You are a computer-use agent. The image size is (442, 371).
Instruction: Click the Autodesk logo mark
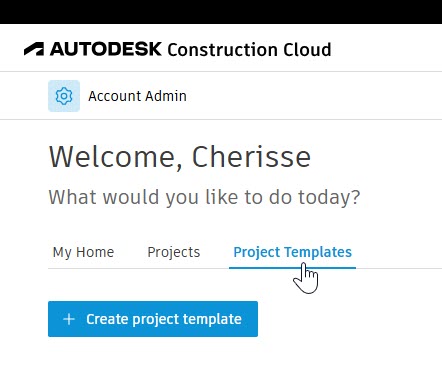coord(34,49)
